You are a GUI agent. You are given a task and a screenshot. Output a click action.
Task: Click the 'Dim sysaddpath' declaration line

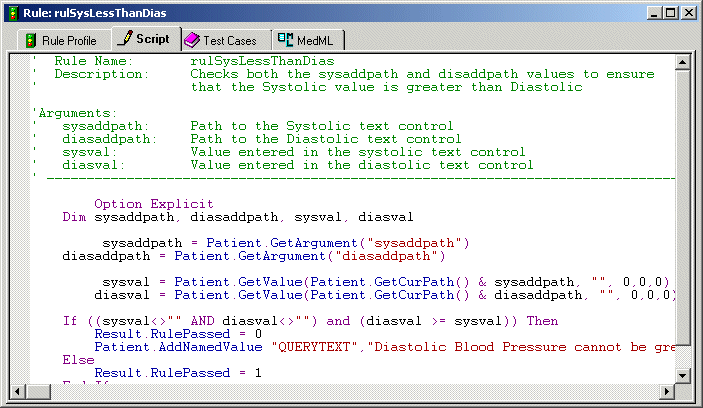point(238,217)
